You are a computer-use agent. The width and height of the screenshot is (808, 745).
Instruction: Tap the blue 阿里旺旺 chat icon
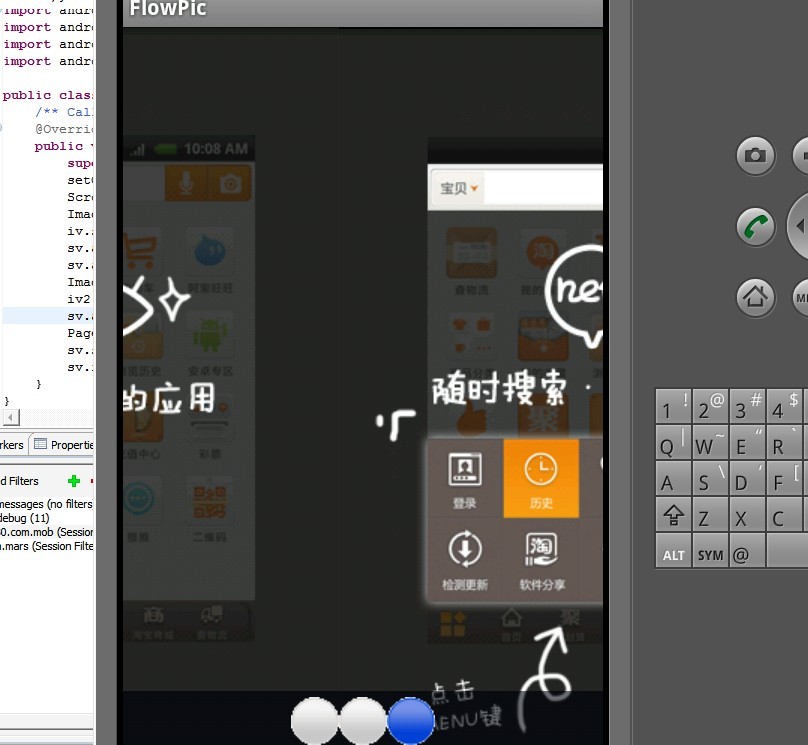pyautogui.click(x=210, y=252)
